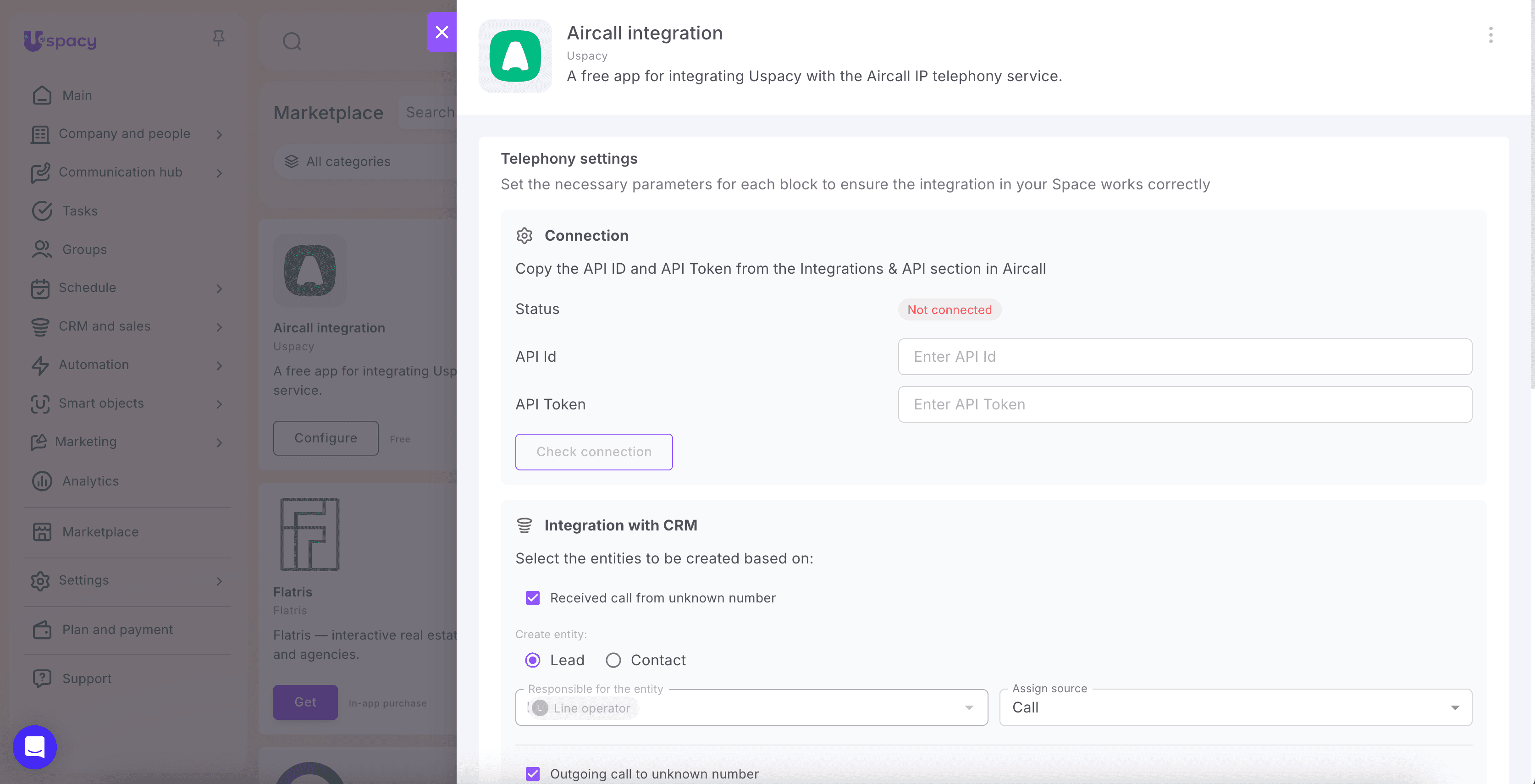Screen dimensions: 1535x784
Task: Click the Integration with CRM stack icon
Action: (525, 525)
